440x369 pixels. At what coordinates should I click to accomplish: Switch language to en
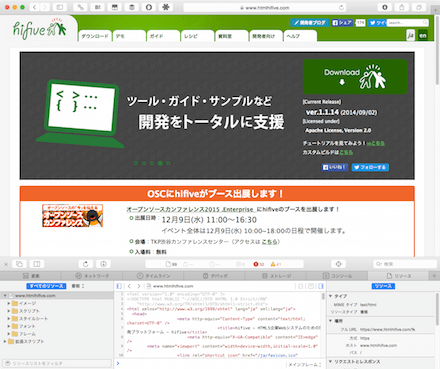coord(423,35)
